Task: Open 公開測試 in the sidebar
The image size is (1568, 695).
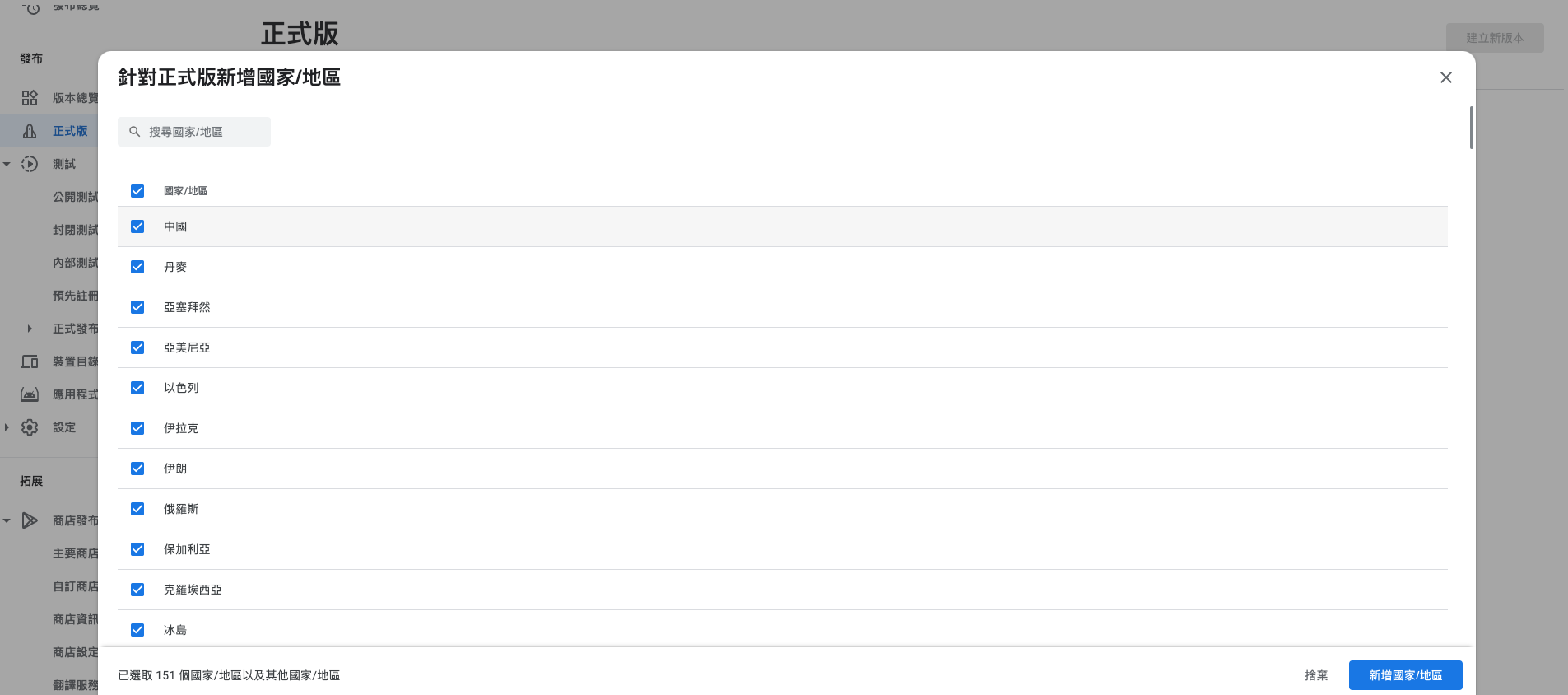Action: pos(75,197)
